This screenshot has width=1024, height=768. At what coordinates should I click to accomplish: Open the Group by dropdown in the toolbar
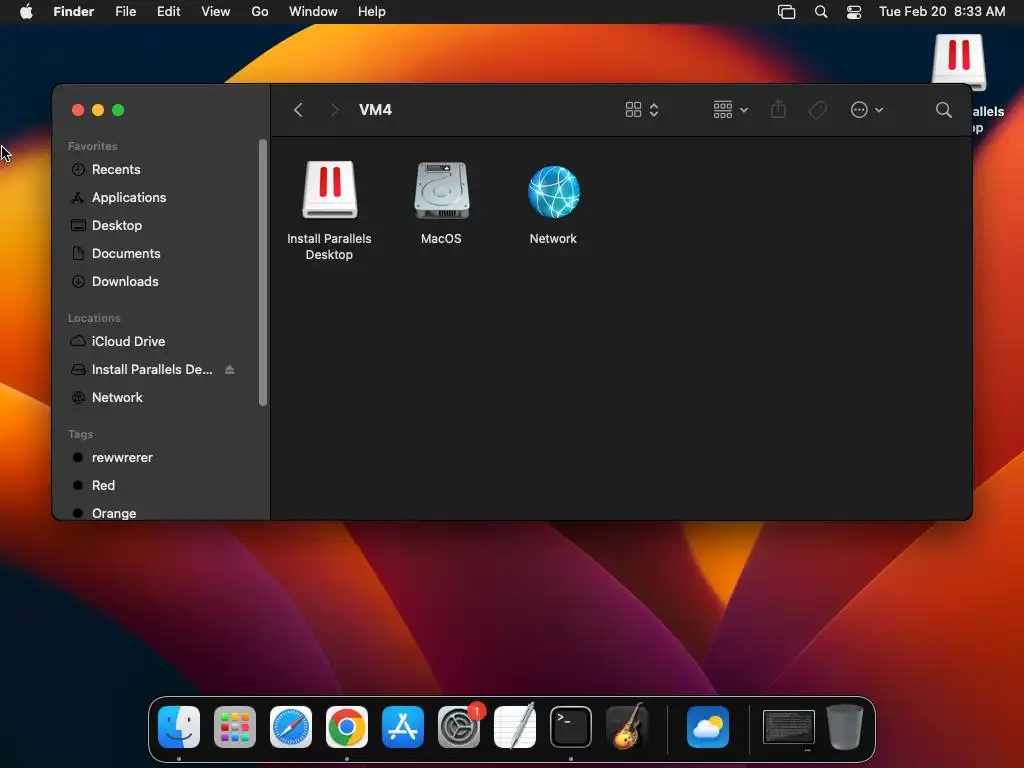730,110
